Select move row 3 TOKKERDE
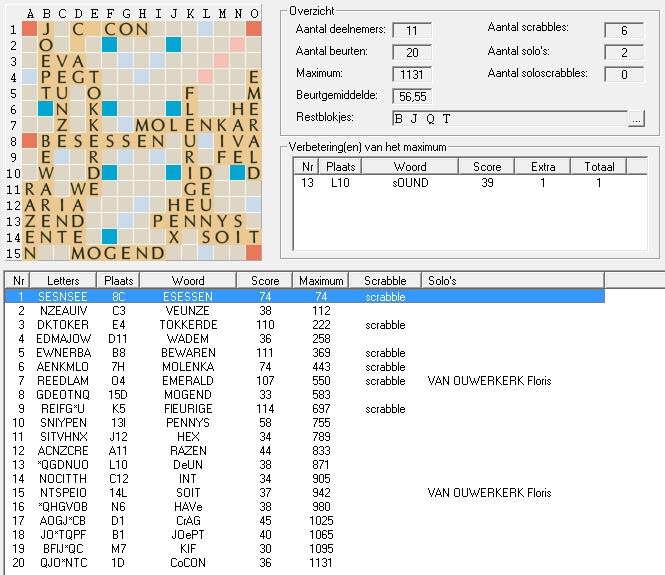The width and height of the screenshot is (665, 575). (305, 324)
